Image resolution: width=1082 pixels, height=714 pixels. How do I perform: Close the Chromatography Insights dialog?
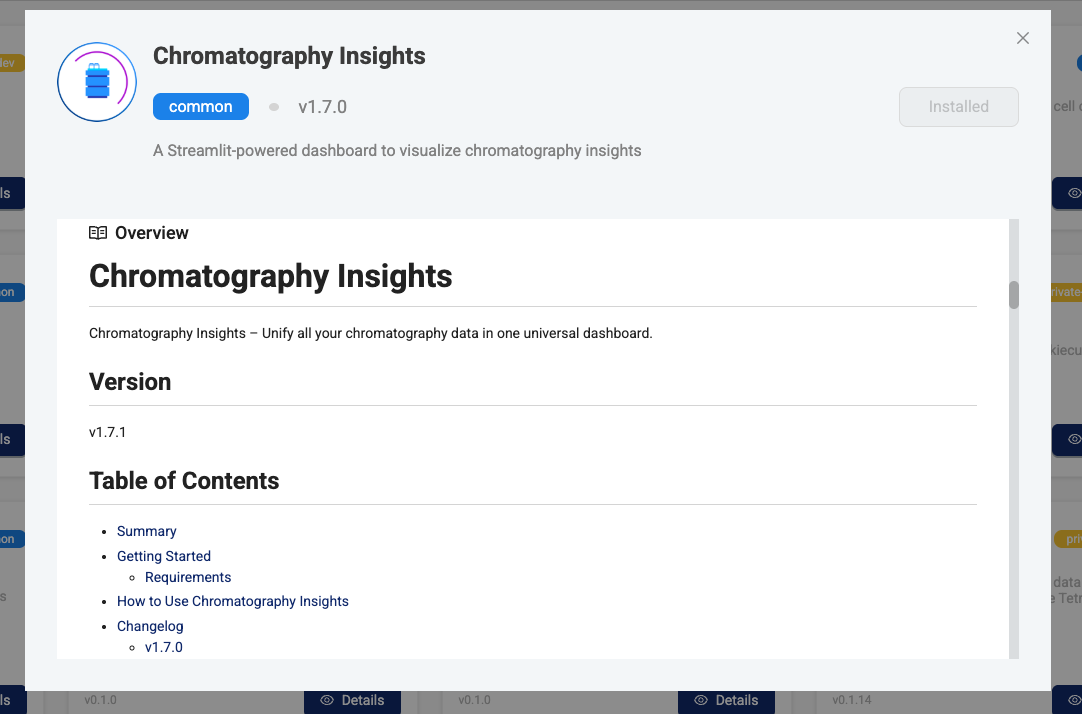[x=1023, y=38]
